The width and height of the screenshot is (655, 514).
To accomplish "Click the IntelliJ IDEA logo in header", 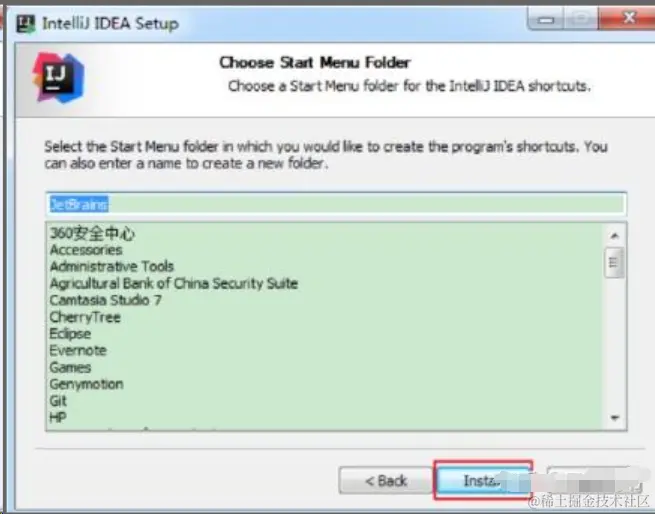I will [x=58, y=78].
